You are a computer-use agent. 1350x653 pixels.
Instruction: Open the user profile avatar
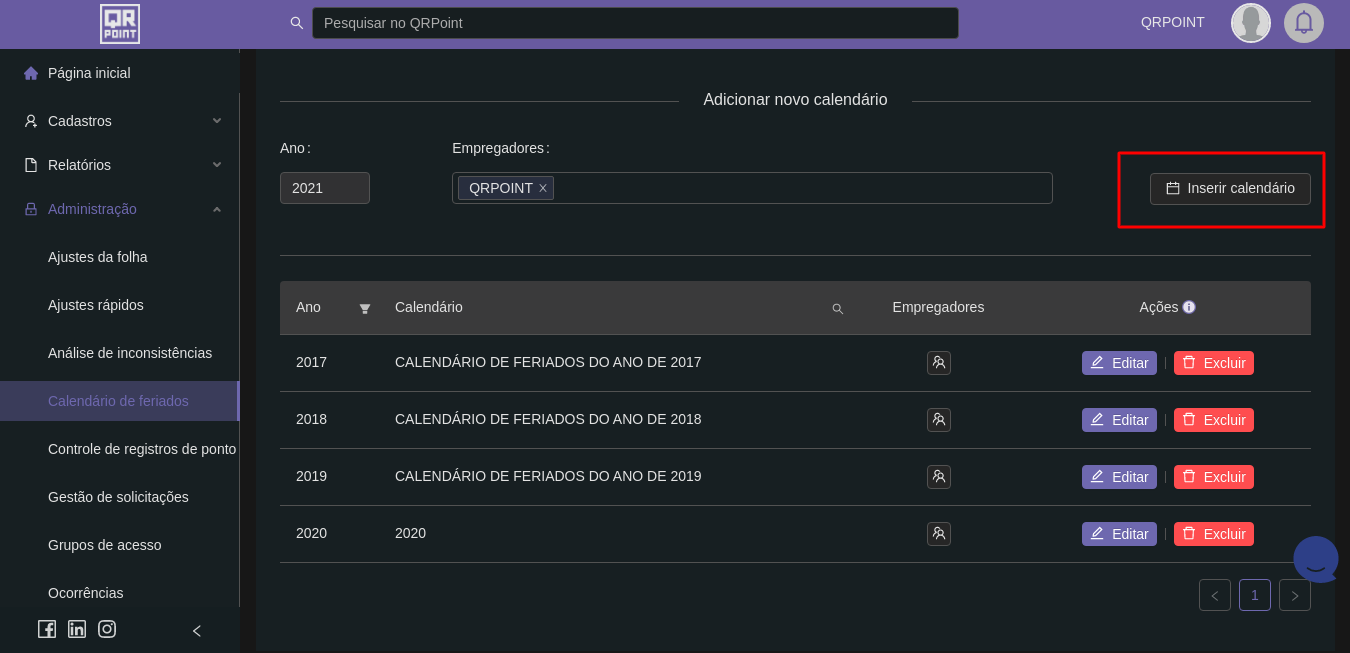point(1250,23)
